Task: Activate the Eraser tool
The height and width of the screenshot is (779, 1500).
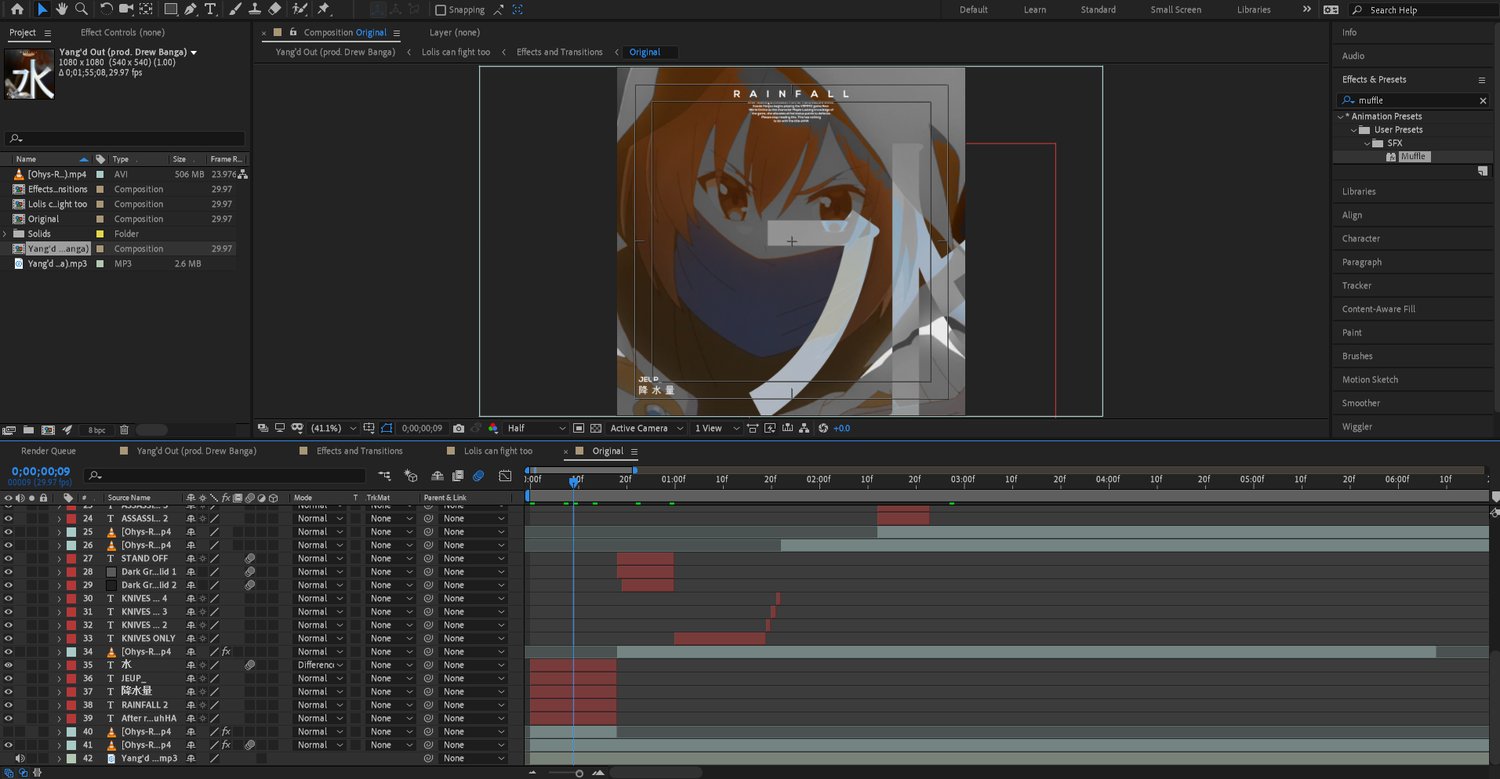Action: [x=275, y=9]
